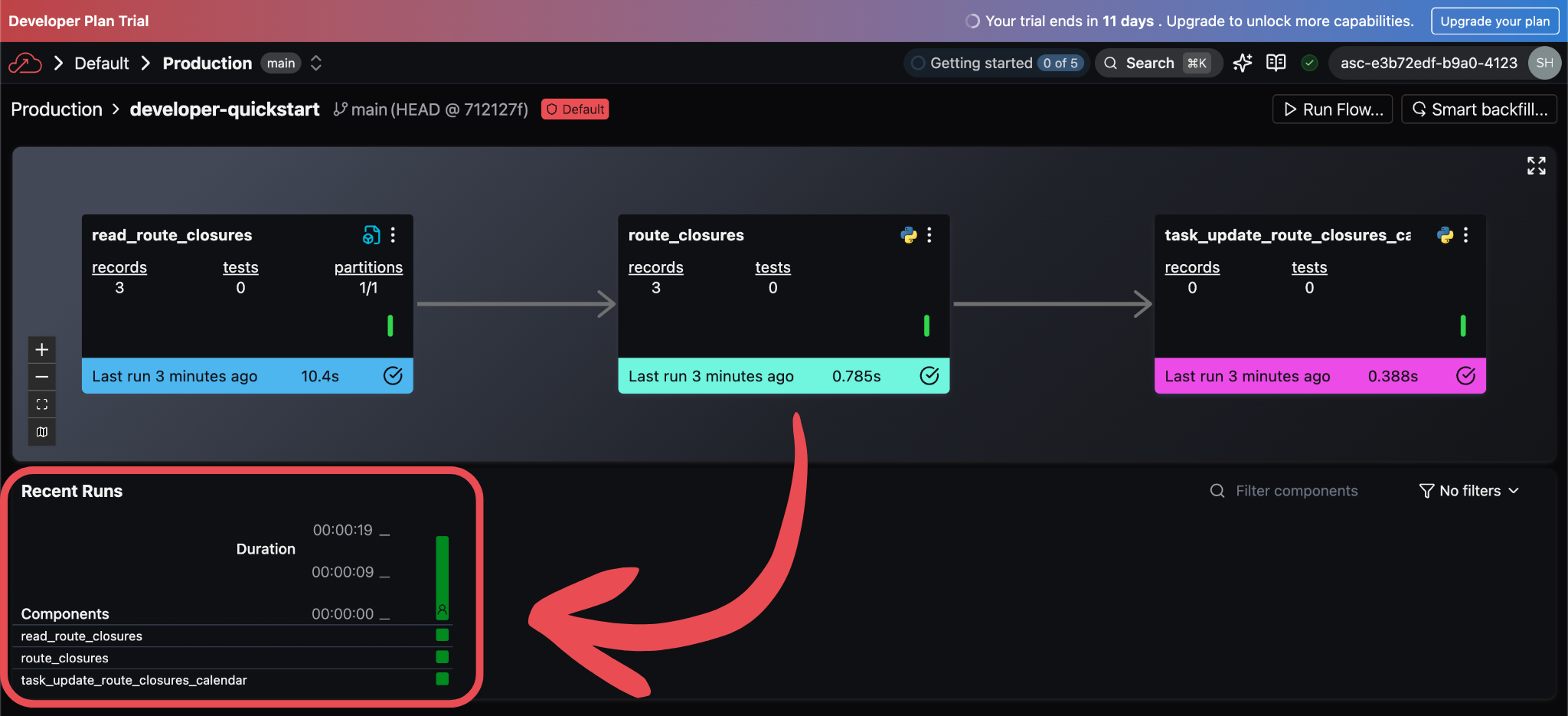Open tests link in route_closures card

[x=773, y=267]
